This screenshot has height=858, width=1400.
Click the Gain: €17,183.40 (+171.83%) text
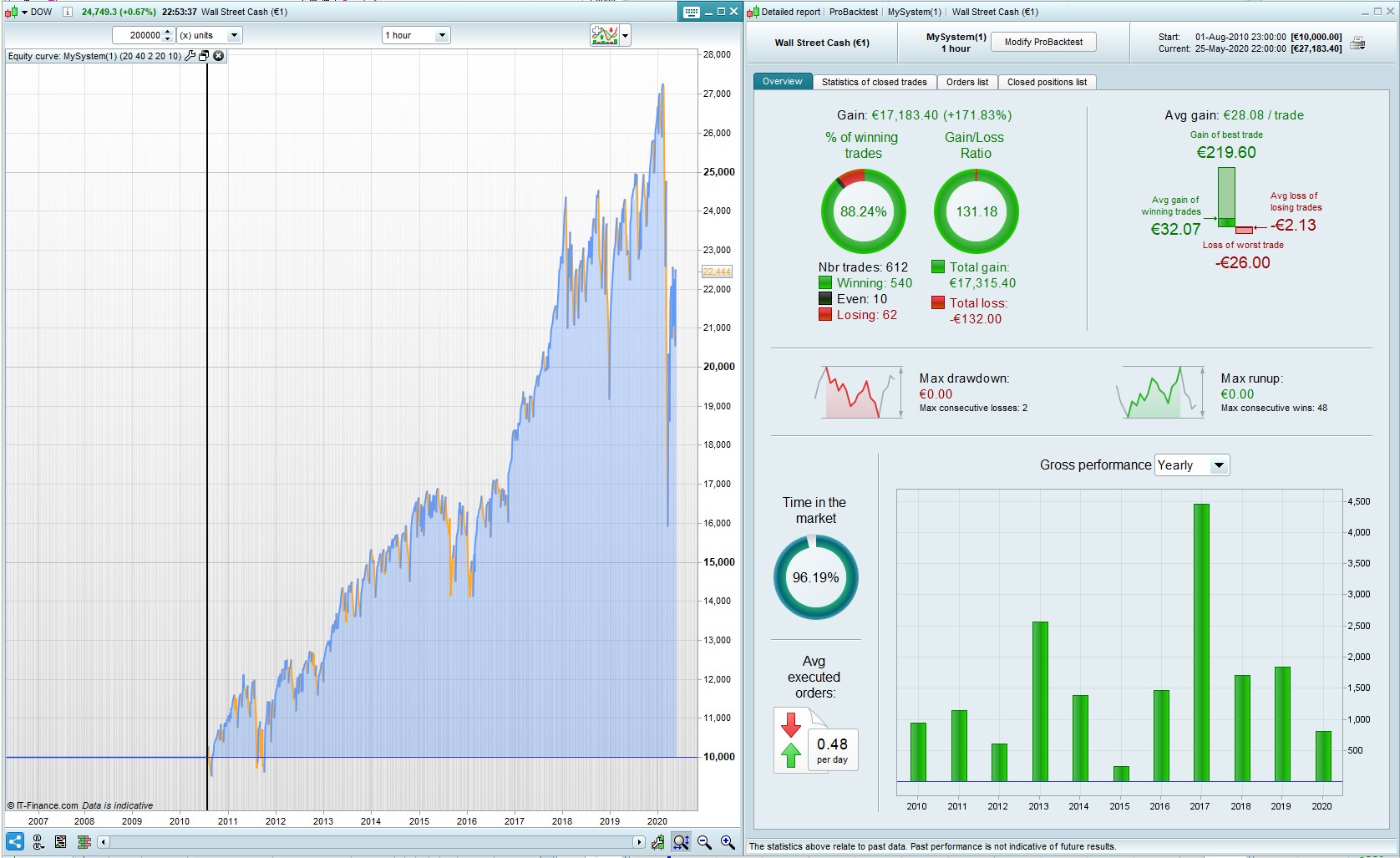[924, 115]
